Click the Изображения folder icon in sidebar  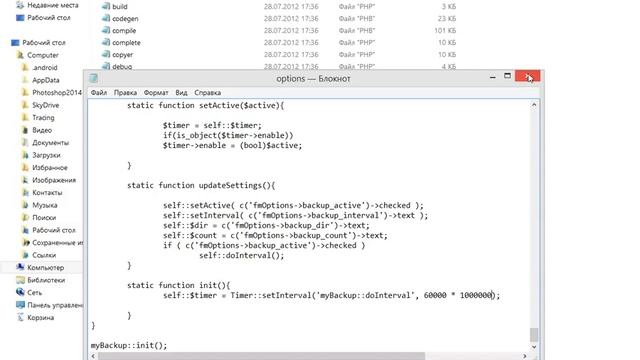pyautogui.click(x=25, y=180)
